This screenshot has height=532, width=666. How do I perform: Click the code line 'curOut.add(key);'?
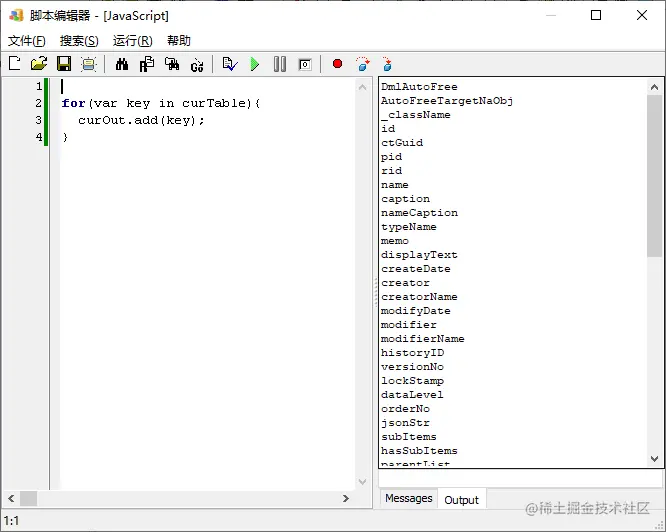tap(141, 120)
